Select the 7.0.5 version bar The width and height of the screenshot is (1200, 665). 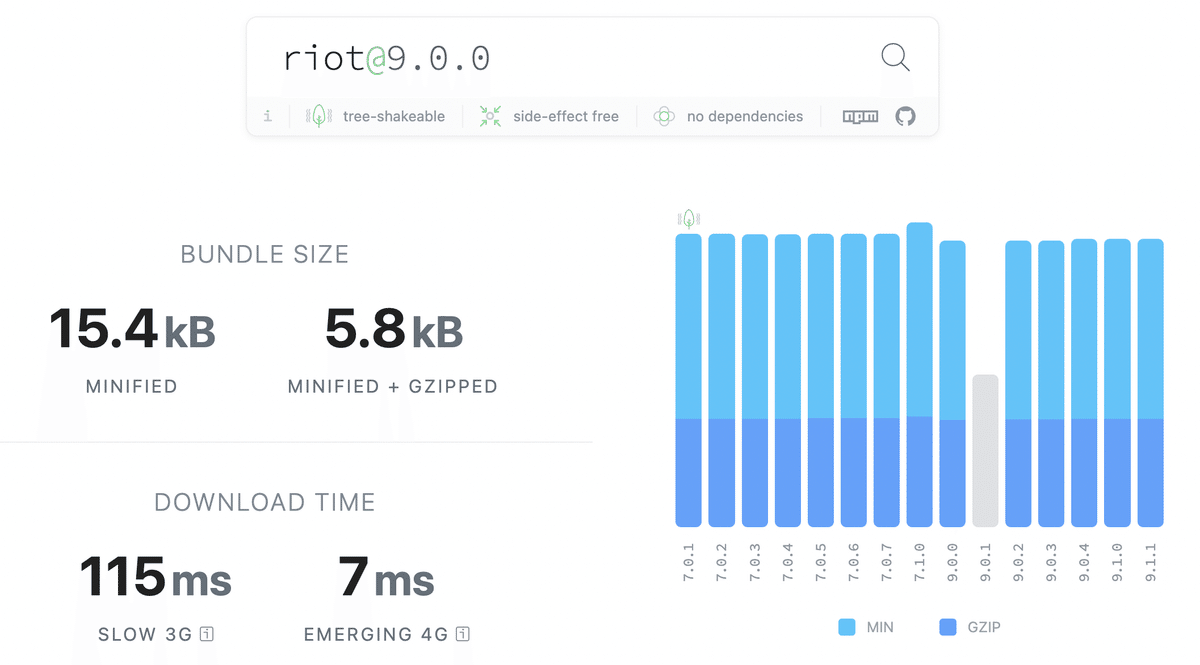coord(821,380)
